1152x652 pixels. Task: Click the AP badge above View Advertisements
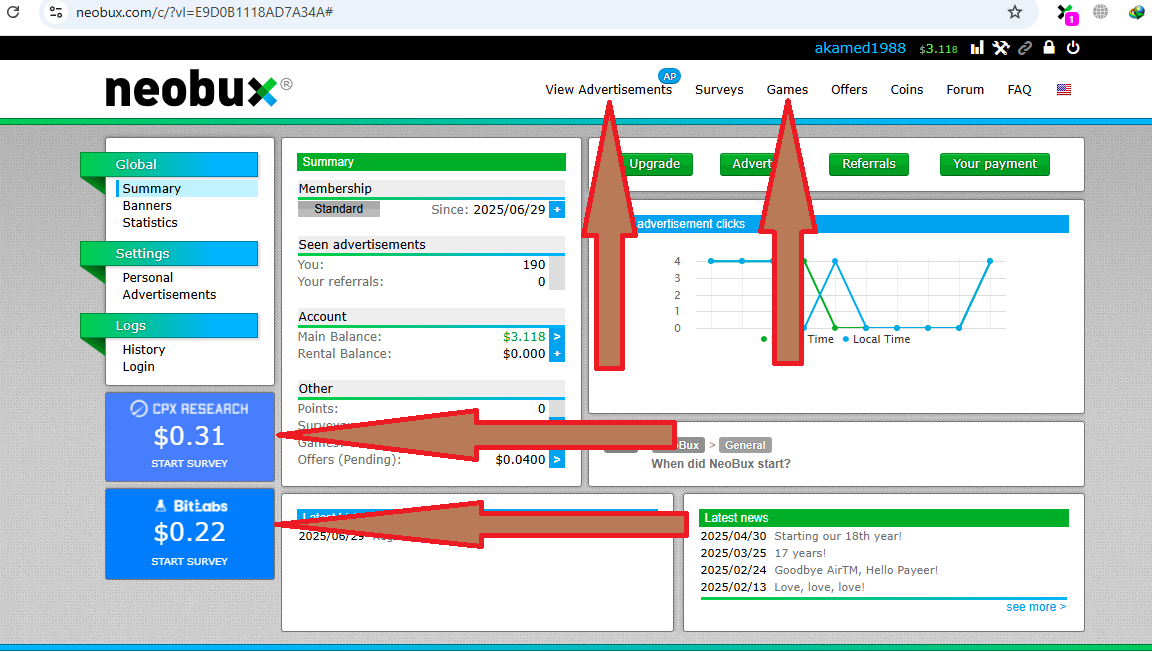click(x=669, y=76)
